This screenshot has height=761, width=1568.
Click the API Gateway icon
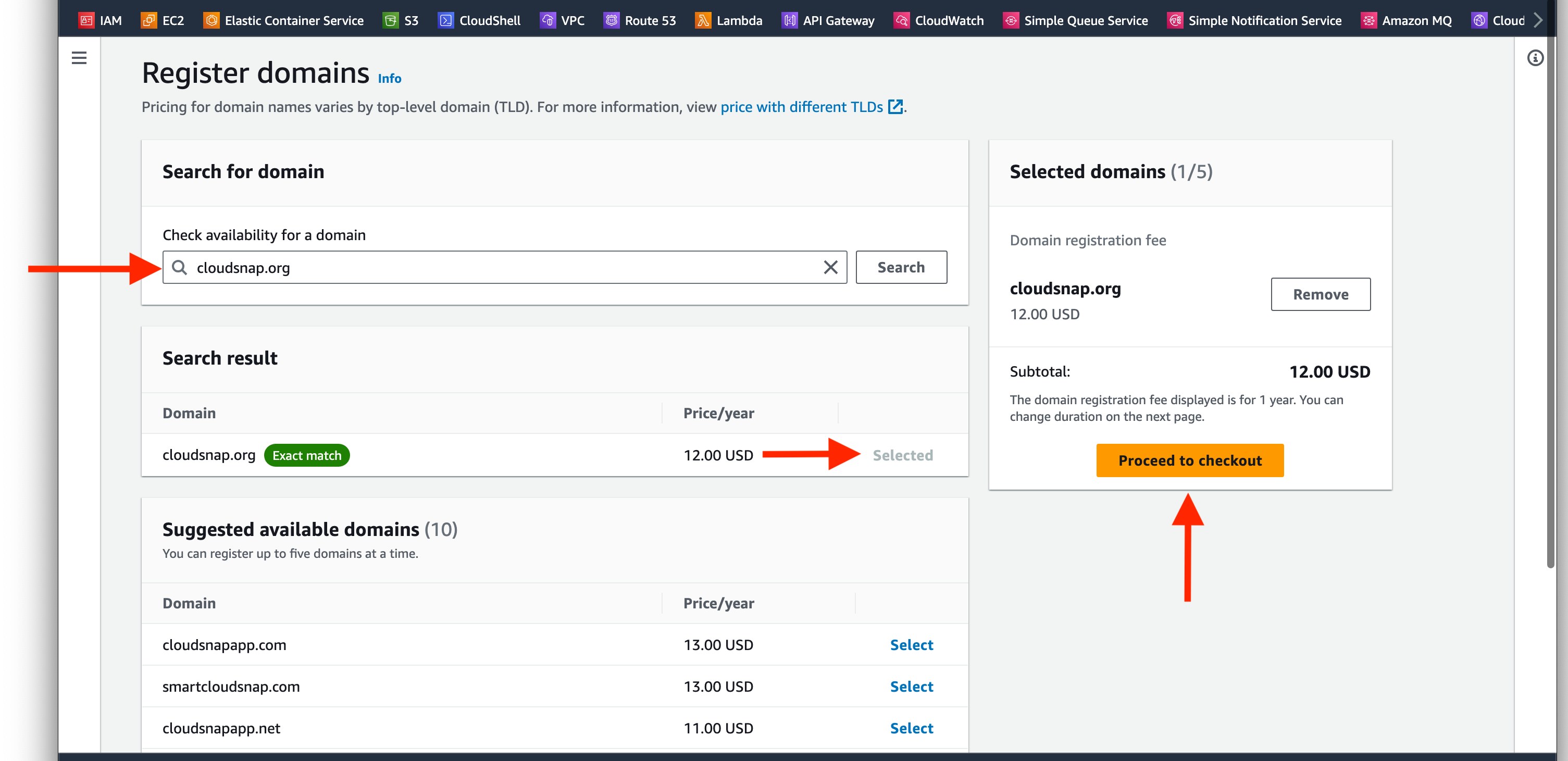pos(790,20)
